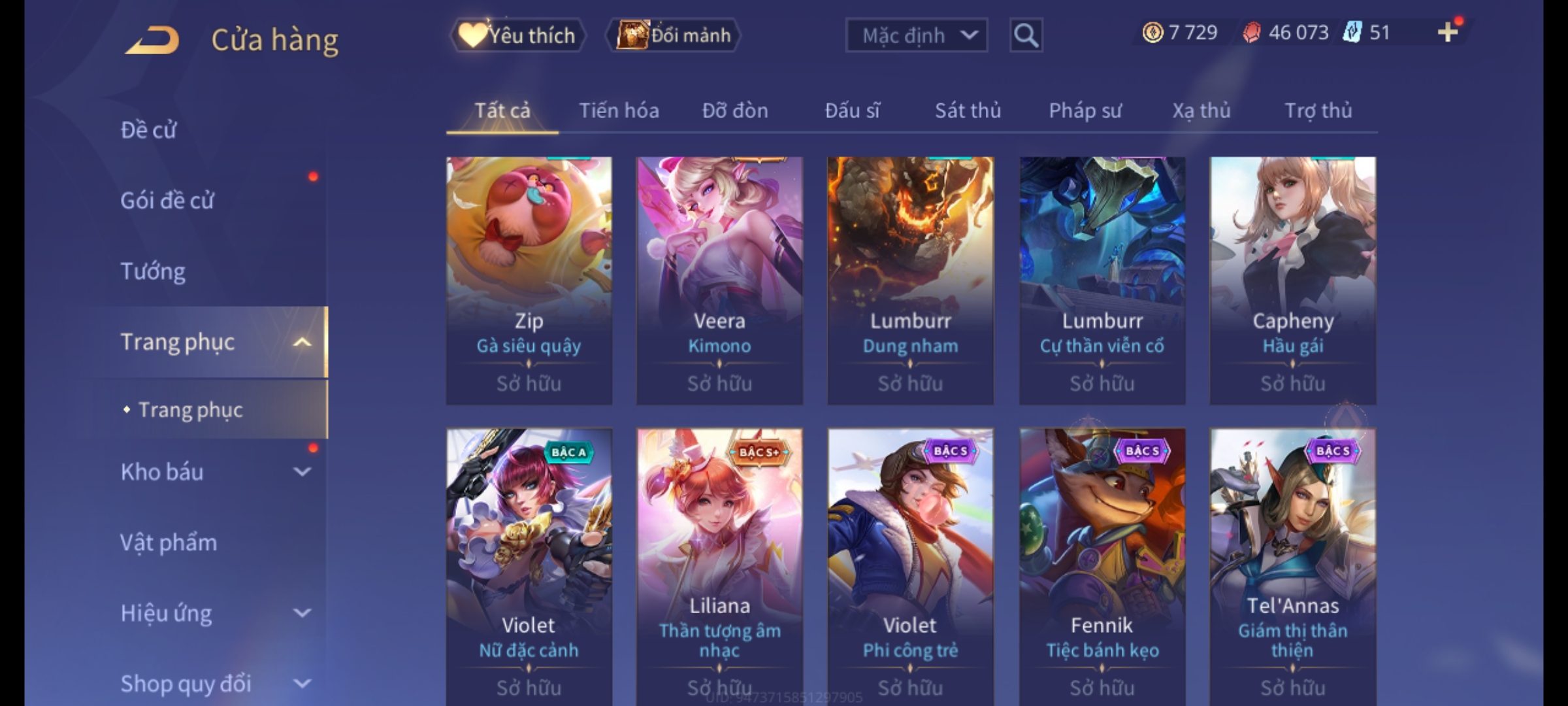Collapse the Trang phục sidebar section
This screenshot has width=1568, height=706.
tap(302, 342)
